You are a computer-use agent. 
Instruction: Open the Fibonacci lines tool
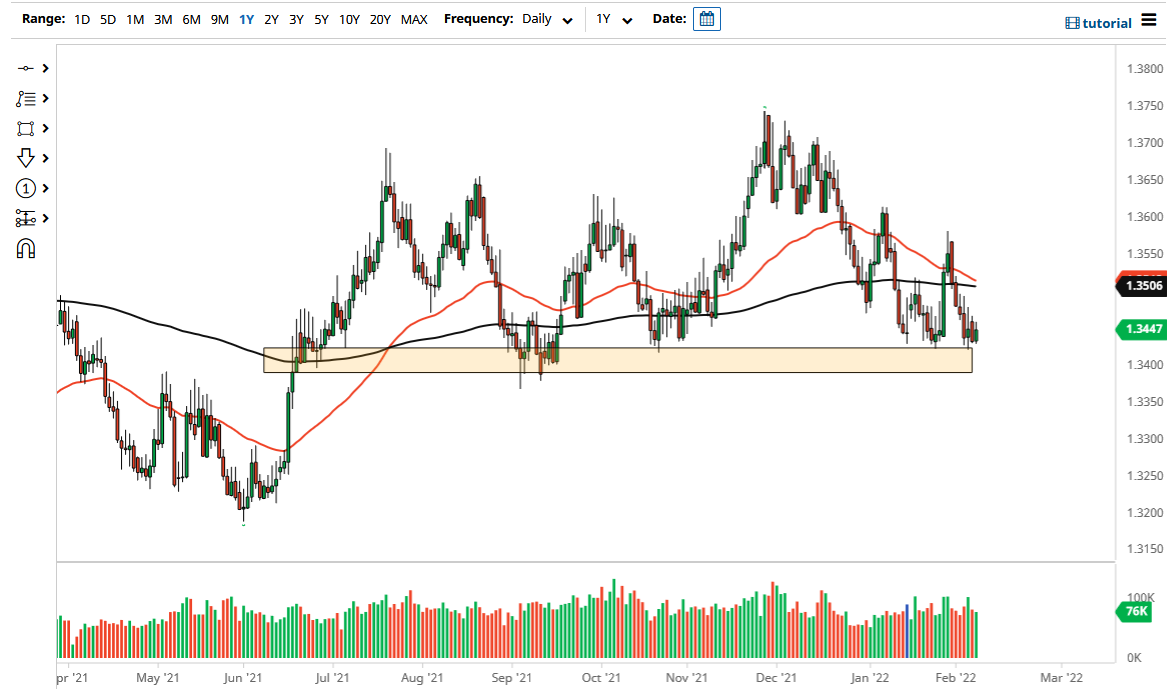pyautogui.click(x=28, y=98)
